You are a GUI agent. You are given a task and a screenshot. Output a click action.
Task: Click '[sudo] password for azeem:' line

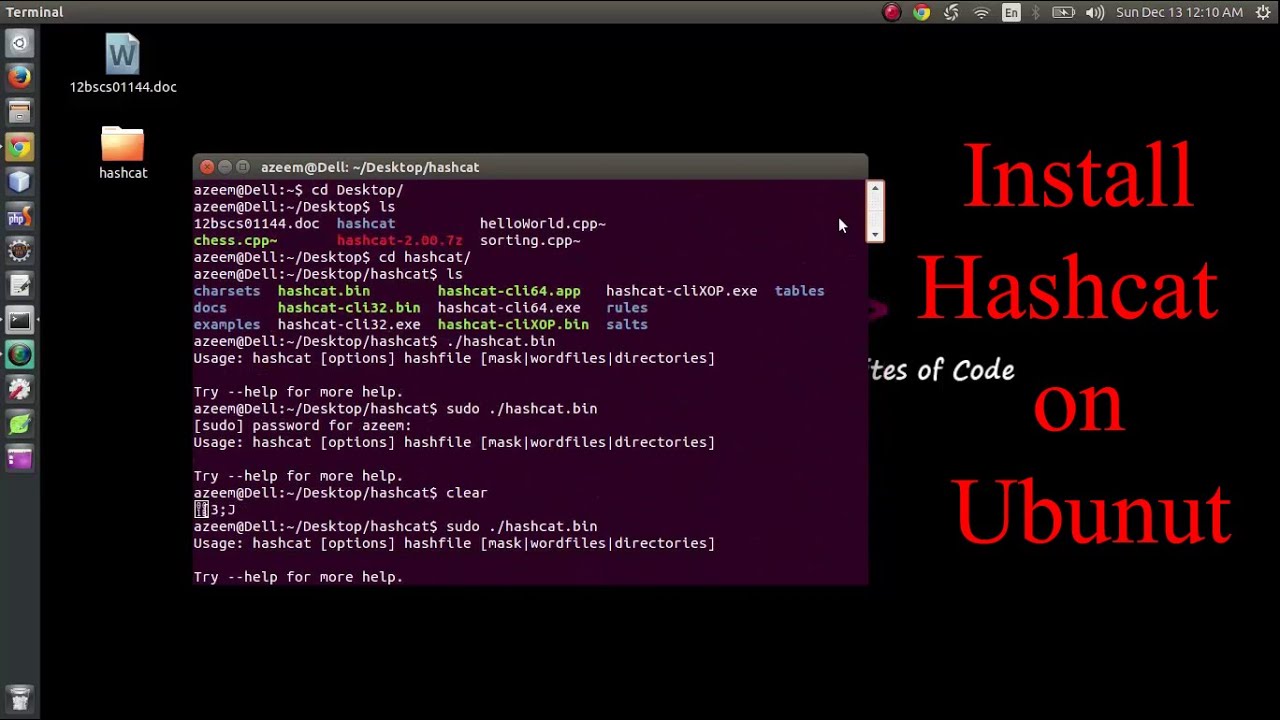click(x=303, y=426)
